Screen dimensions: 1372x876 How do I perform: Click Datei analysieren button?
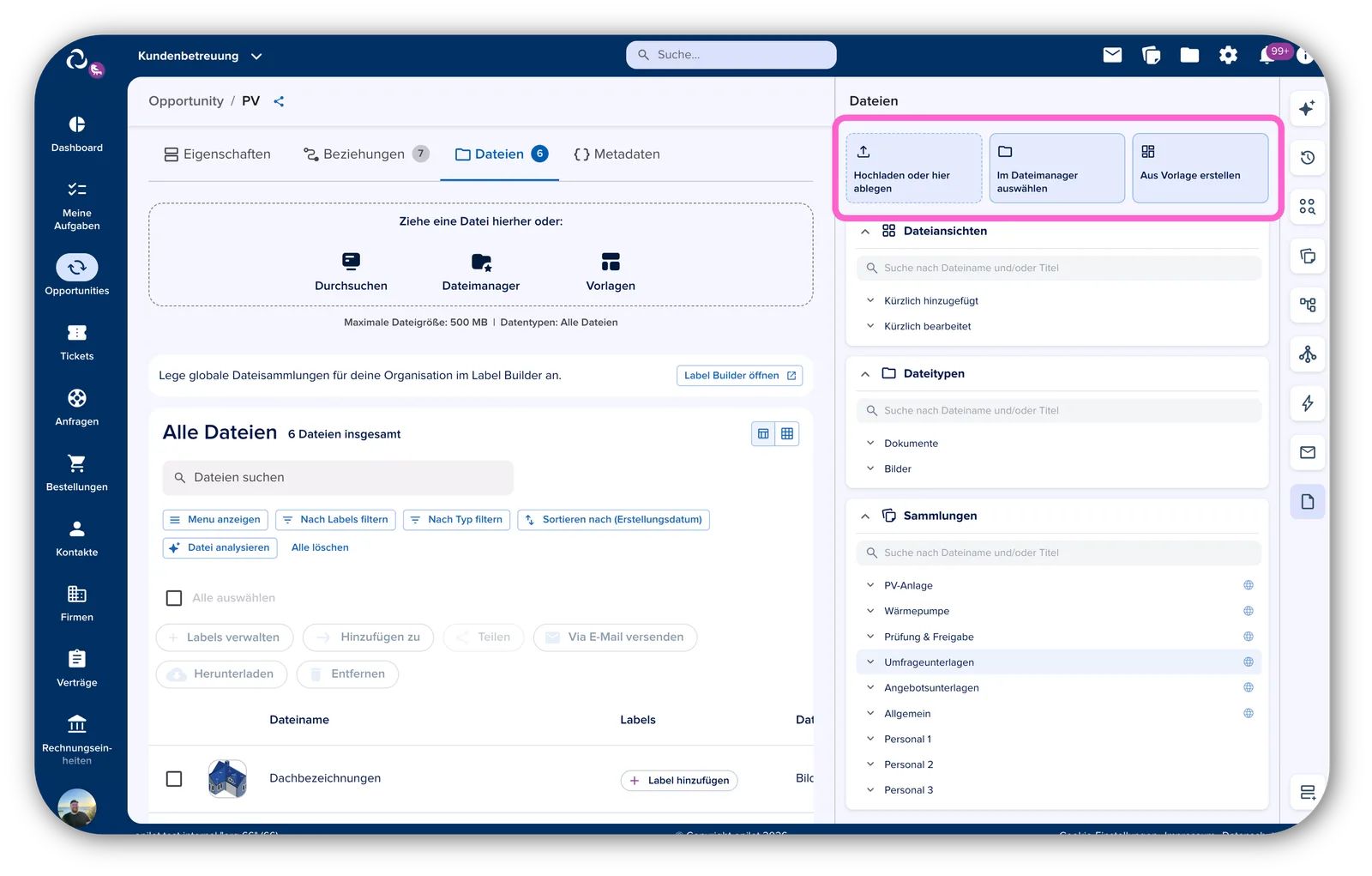pyautogui.click(x=220, y=548)
